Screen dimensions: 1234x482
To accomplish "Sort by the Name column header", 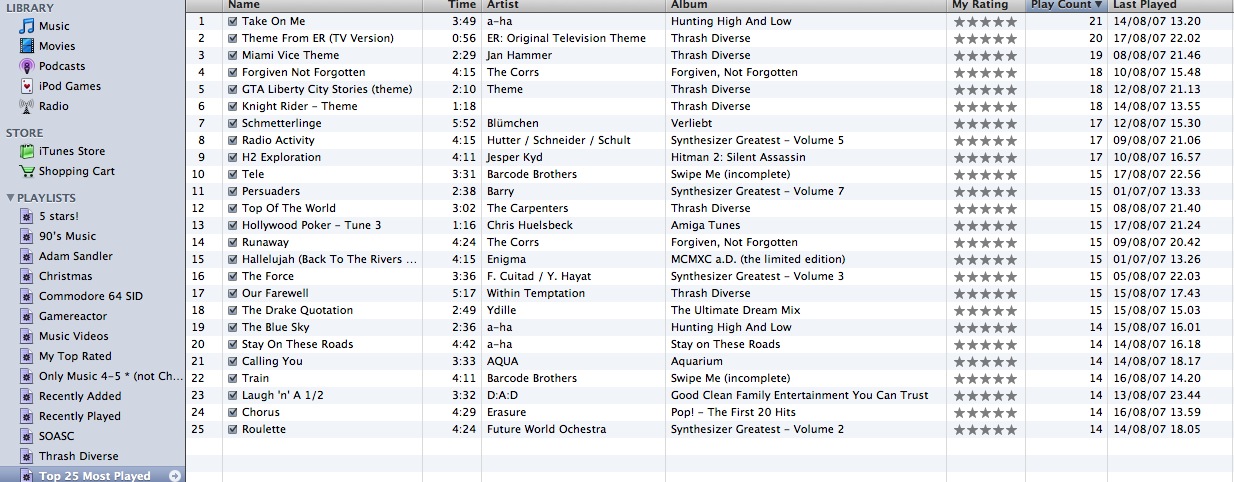I will (322, 5).
